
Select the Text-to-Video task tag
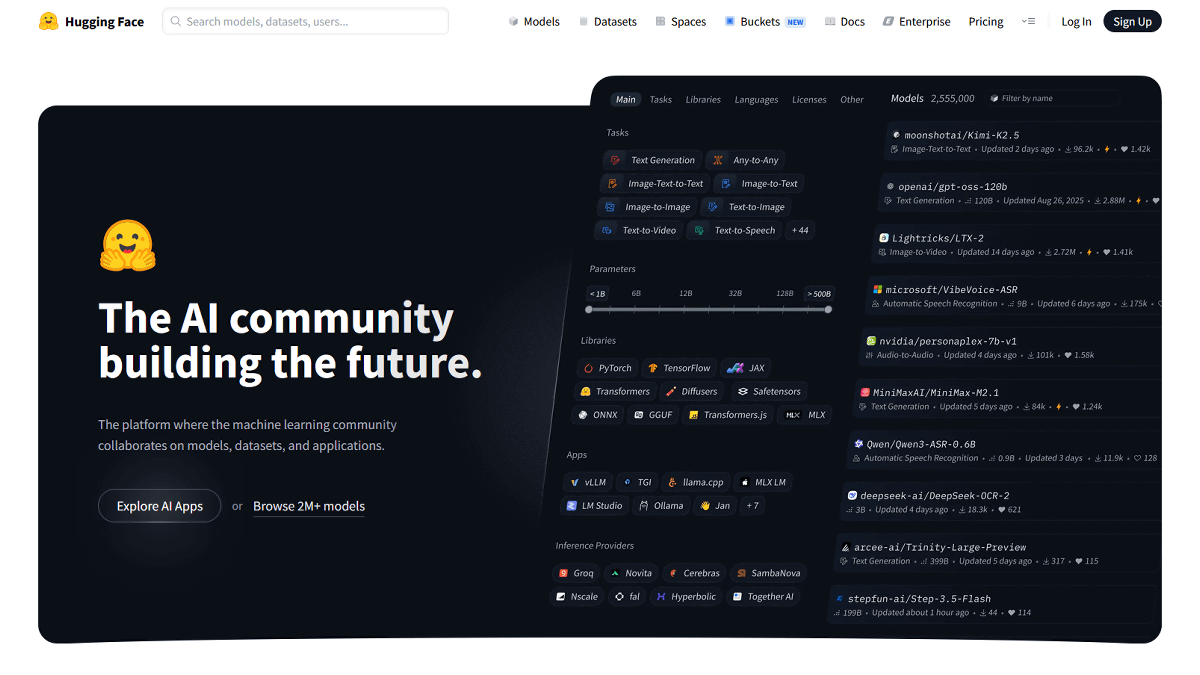pos(639,230)
